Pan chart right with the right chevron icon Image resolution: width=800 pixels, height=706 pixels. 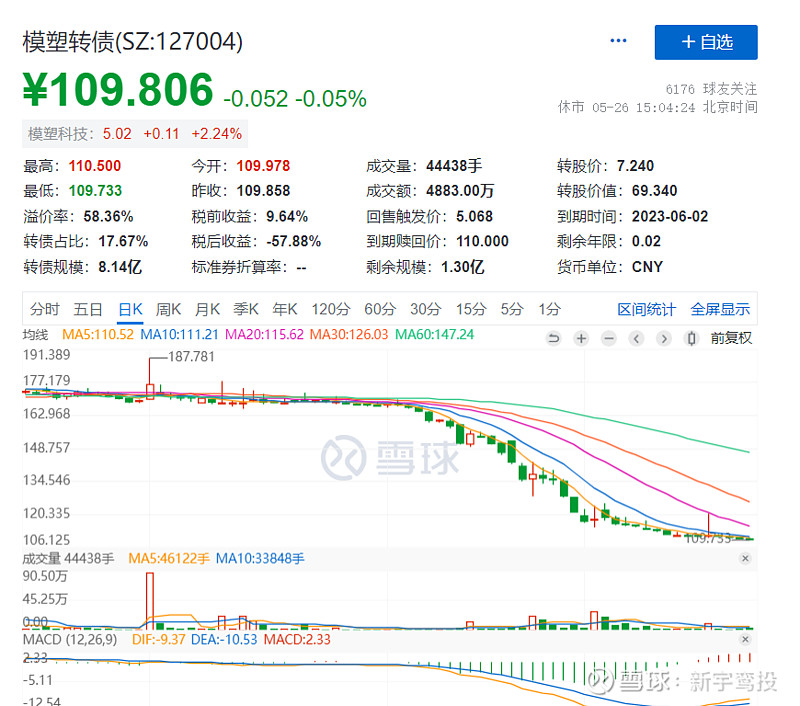pos(663,338)
